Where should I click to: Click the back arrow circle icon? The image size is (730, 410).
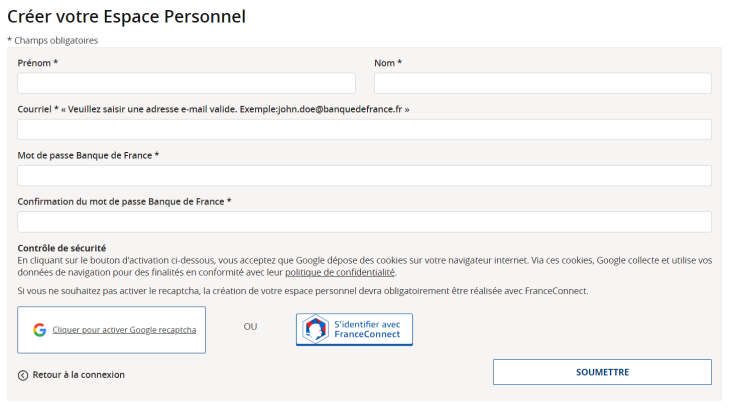pos(23,375)
